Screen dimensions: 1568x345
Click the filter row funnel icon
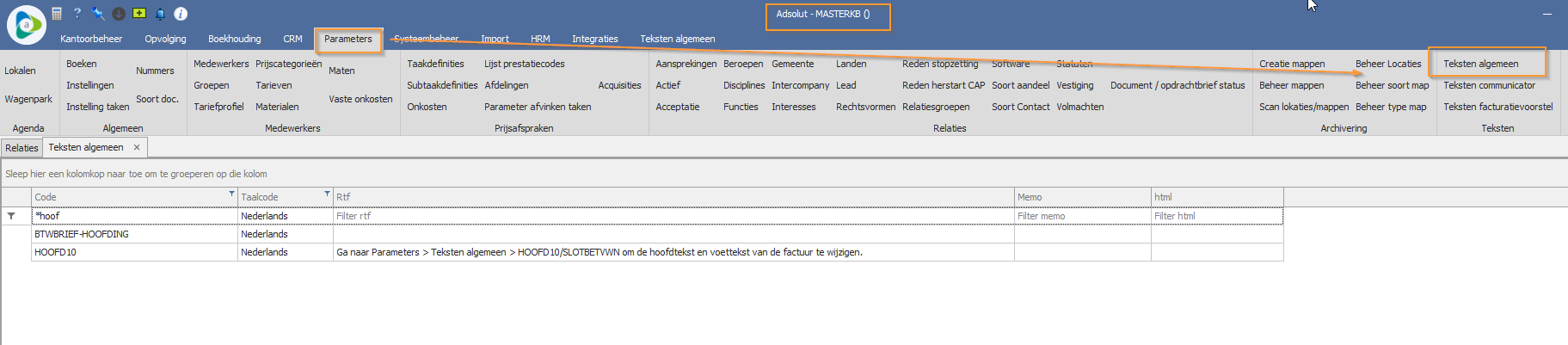click(x=11, y=216)
